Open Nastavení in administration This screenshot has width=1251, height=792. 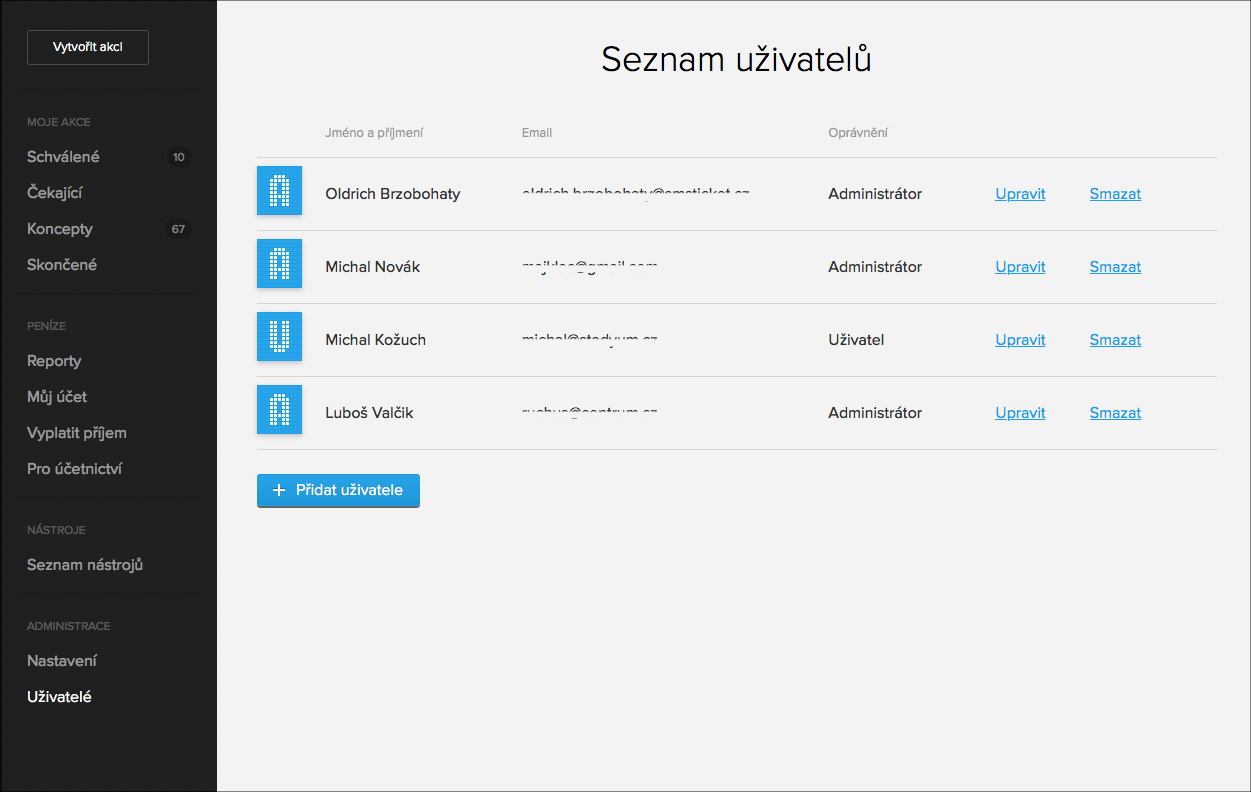[x=62, y=661]
